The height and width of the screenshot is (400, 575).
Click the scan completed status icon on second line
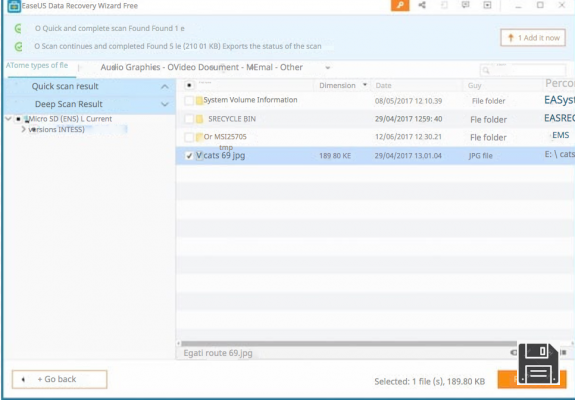pos(18,47)
